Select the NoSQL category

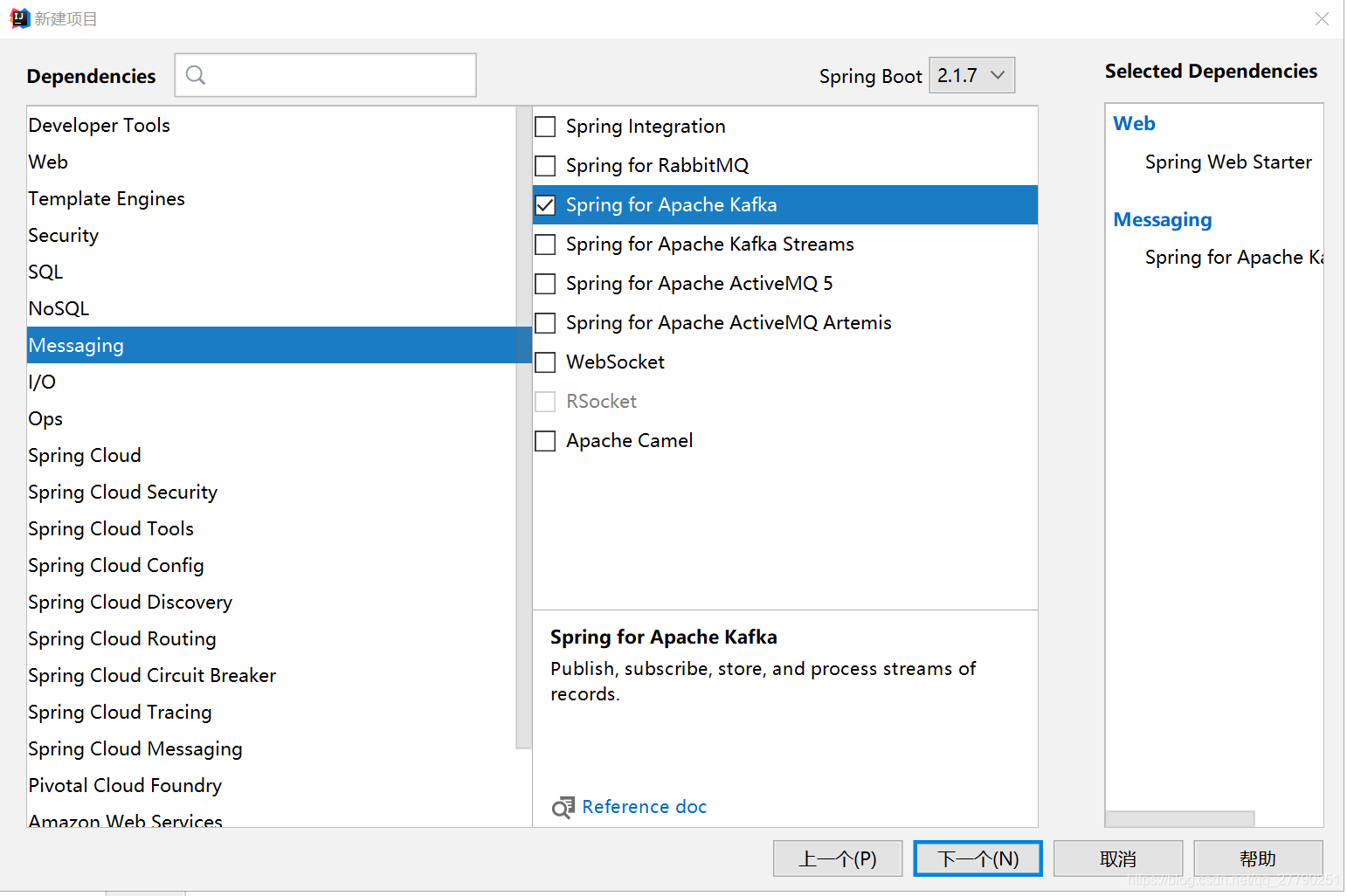pos(272,308)
